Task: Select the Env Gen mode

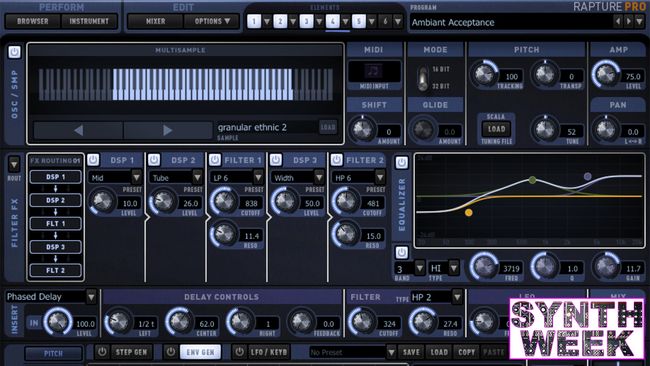Action: click(201, 352)
